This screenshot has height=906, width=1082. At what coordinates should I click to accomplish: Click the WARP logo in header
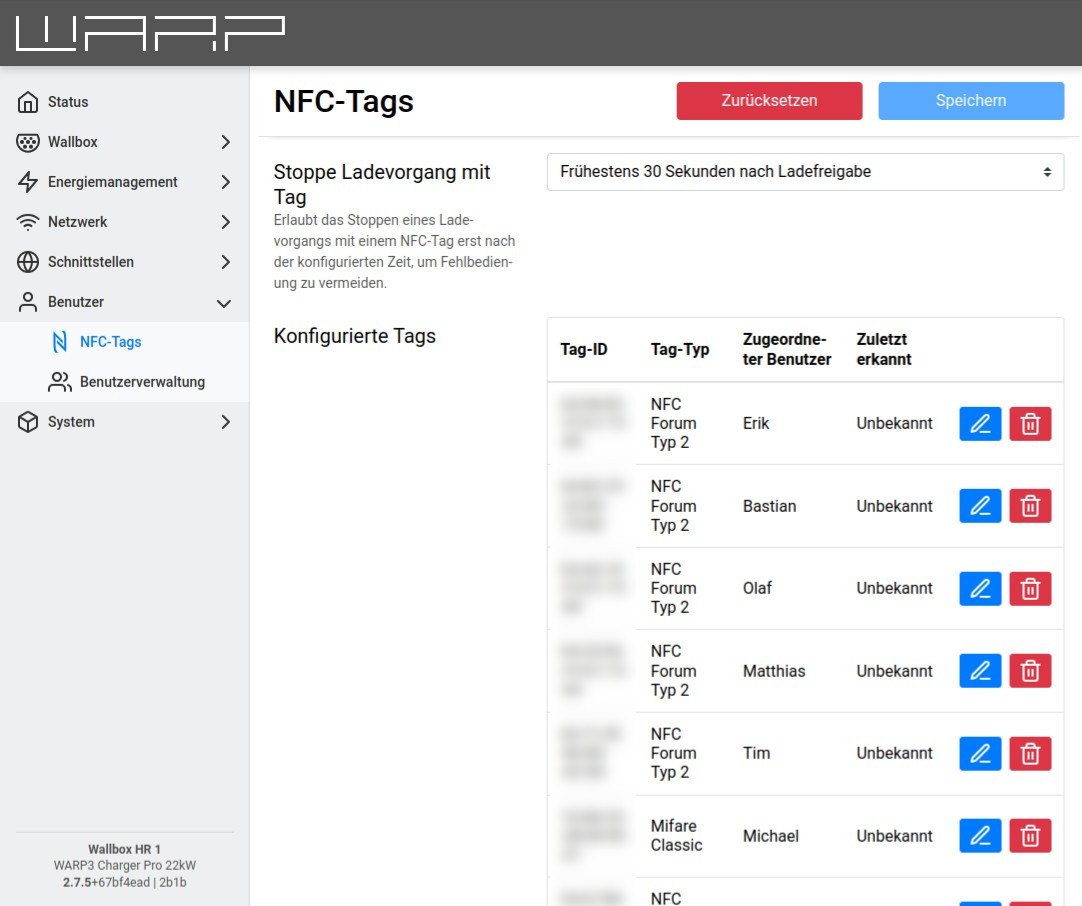coord(150,33)
